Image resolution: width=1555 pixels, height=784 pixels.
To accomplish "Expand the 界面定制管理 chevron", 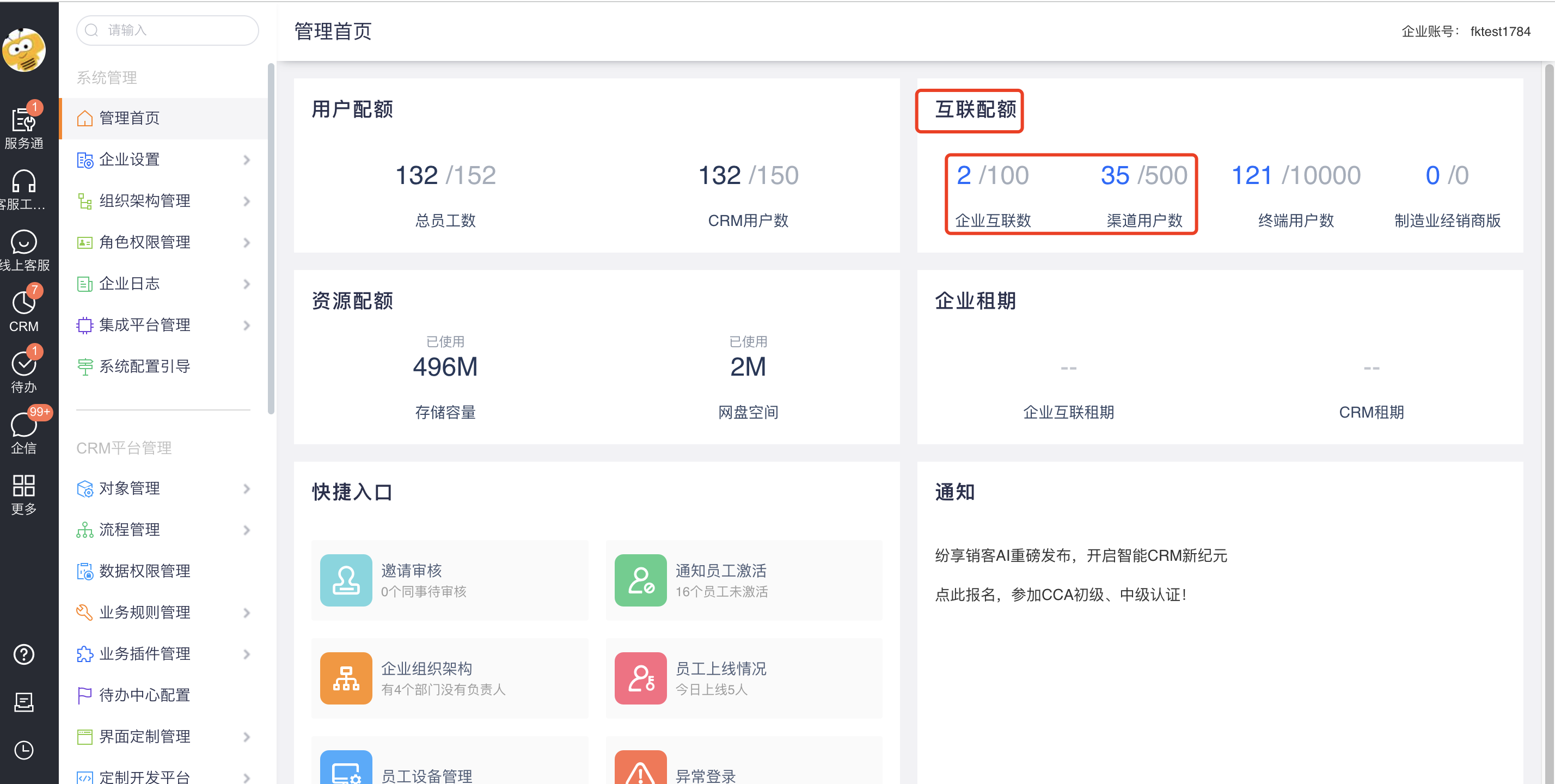I will 246,737.
